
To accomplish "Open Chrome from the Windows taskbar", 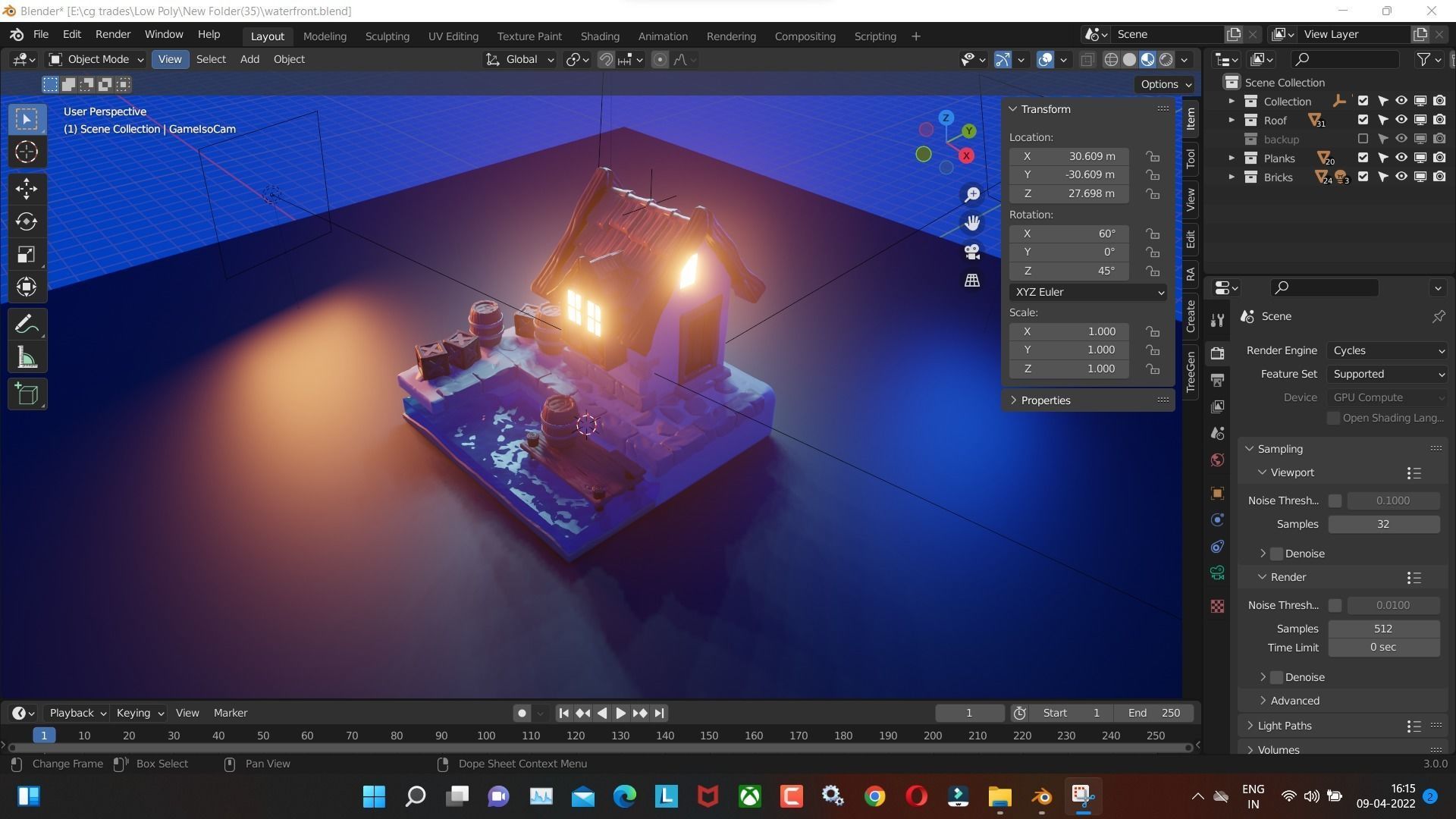I will pyautogui.click(x=874, y=796).
